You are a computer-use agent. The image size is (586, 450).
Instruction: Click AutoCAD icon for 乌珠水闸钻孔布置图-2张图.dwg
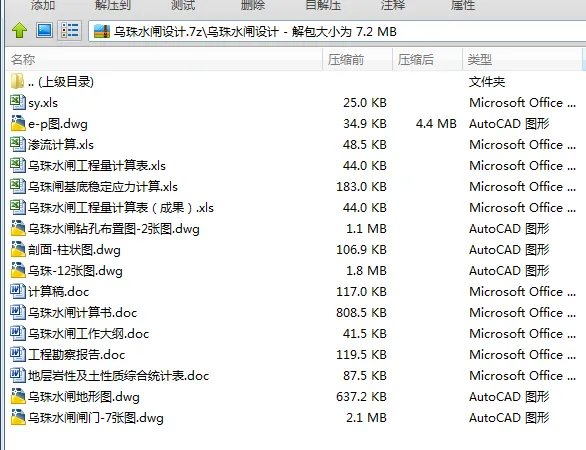point(18,228)
